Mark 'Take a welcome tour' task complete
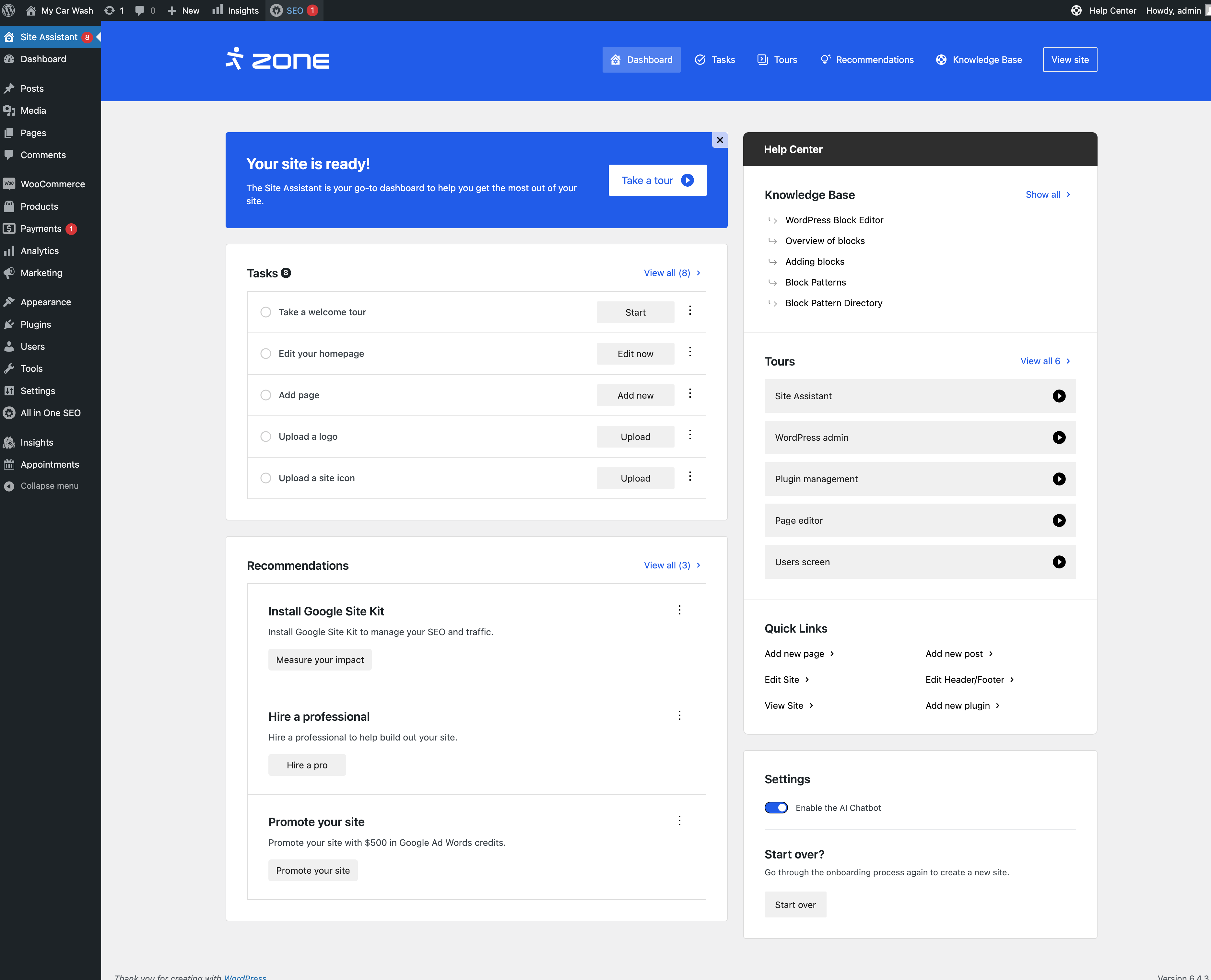The width and height of the screenshot is (1211, 980). (x=265, y=312)
